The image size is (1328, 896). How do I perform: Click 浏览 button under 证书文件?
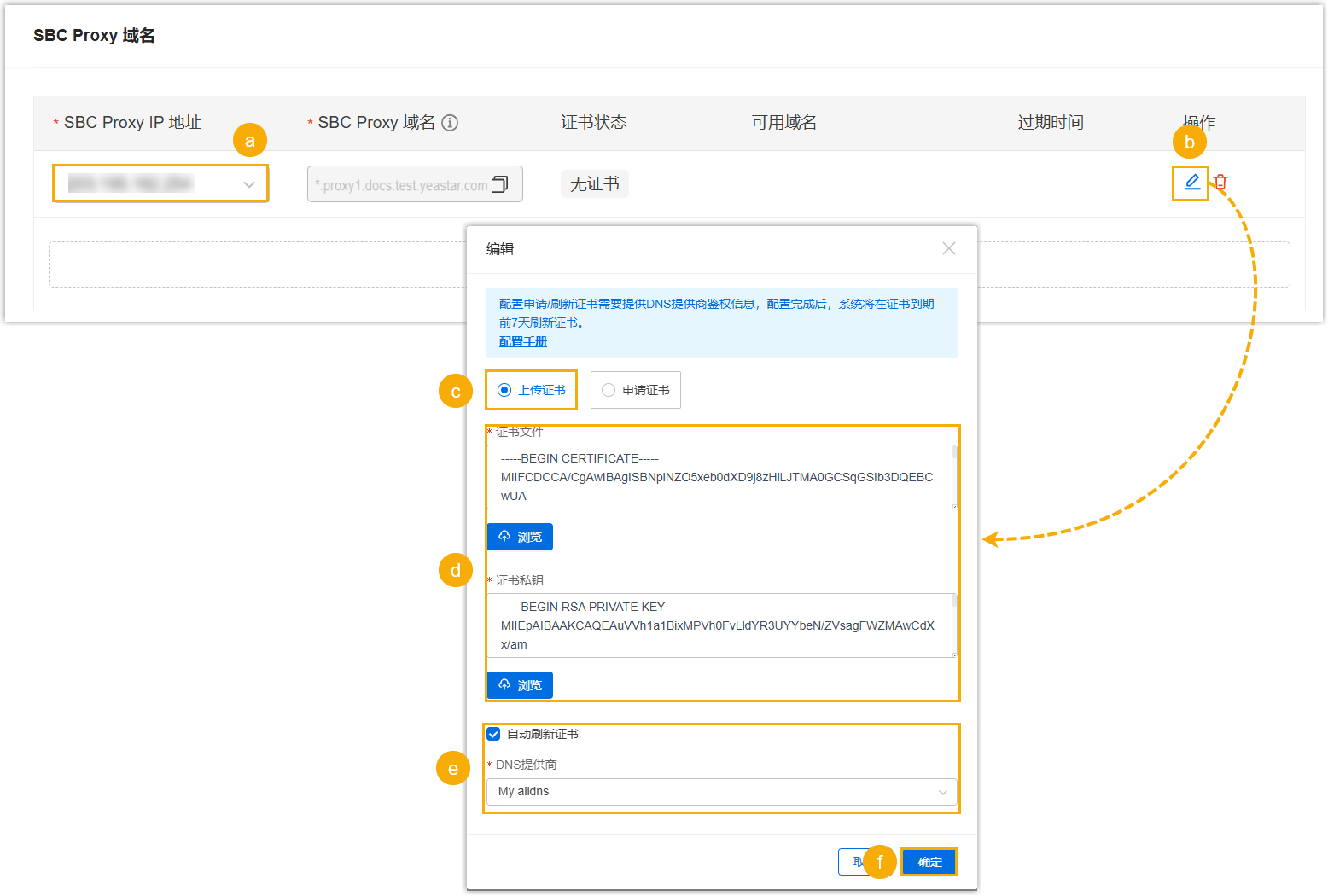coord(520,537)
